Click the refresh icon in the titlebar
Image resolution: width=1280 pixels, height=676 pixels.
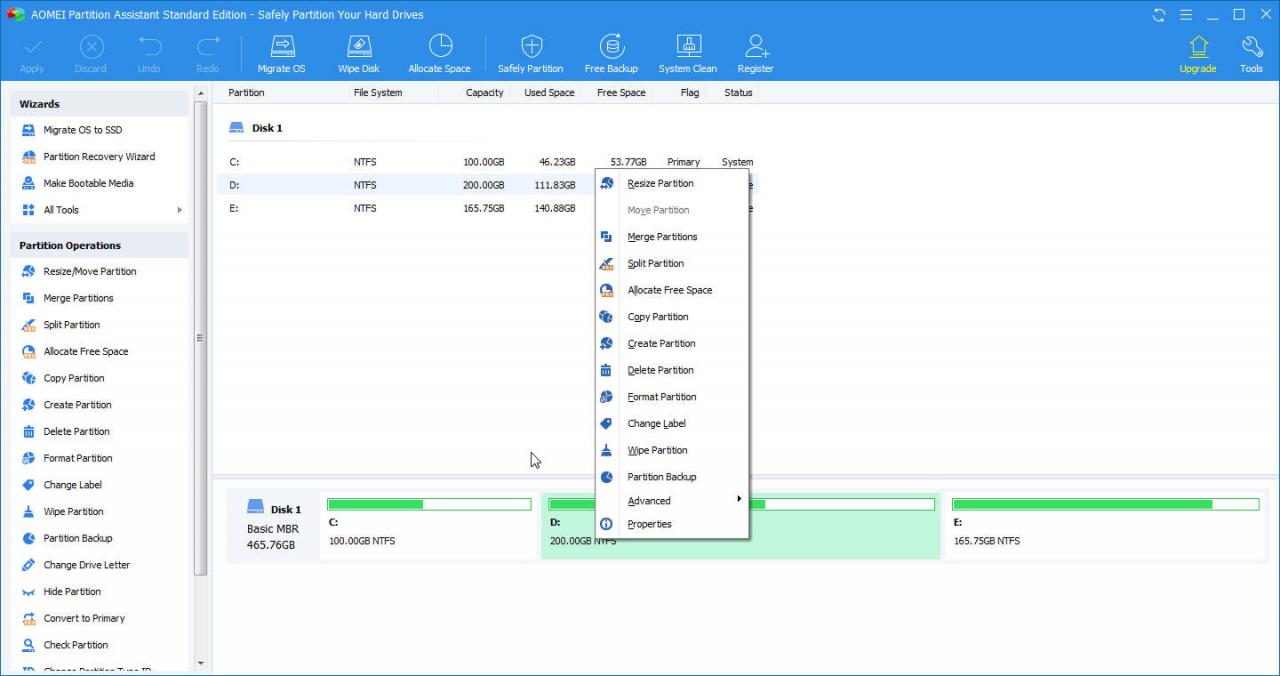coord(1158,15)
